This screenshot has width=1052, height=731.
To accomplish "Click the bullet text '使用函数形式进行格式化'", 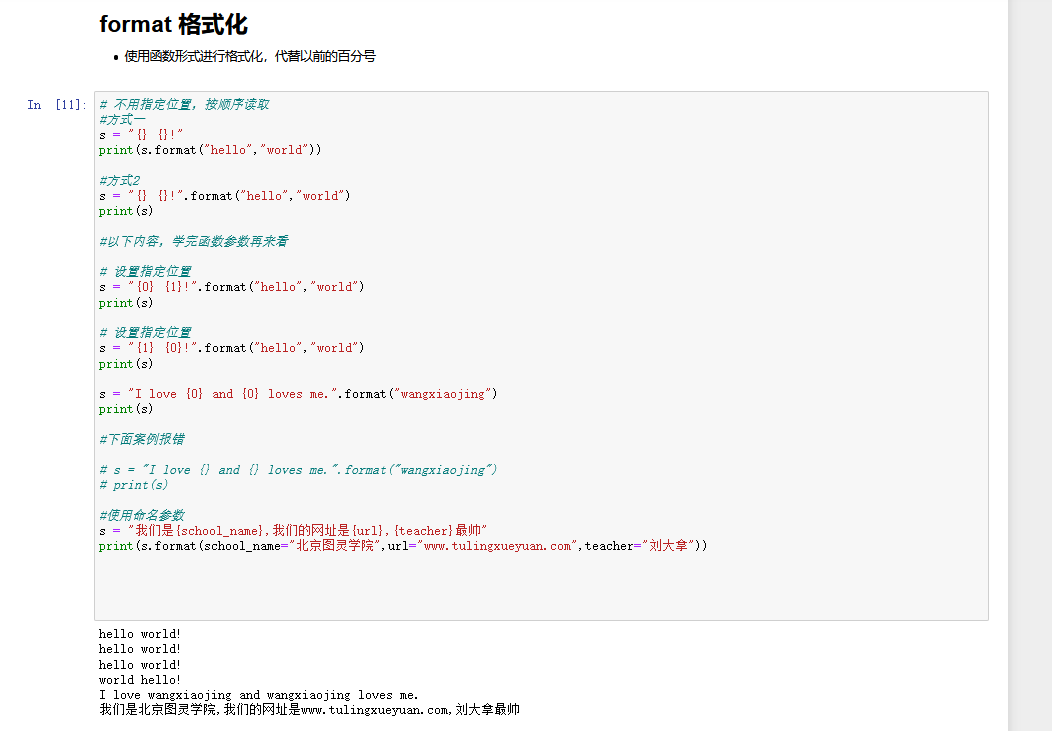I will 193,56.
